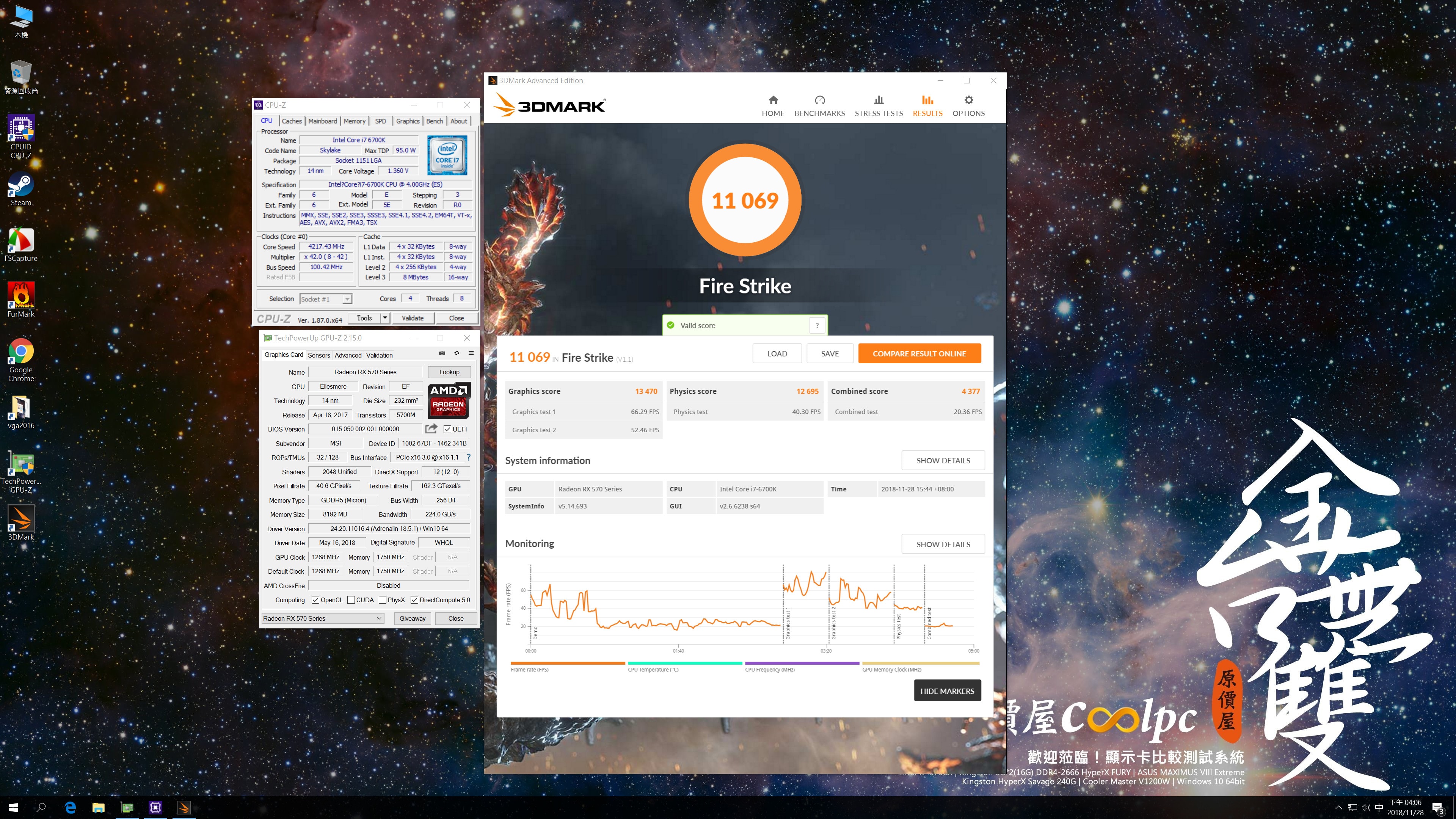Launch TechPowerUp GPU-Z desktop shortcut
Screen dimensions: 1456x819
(21, 471)
